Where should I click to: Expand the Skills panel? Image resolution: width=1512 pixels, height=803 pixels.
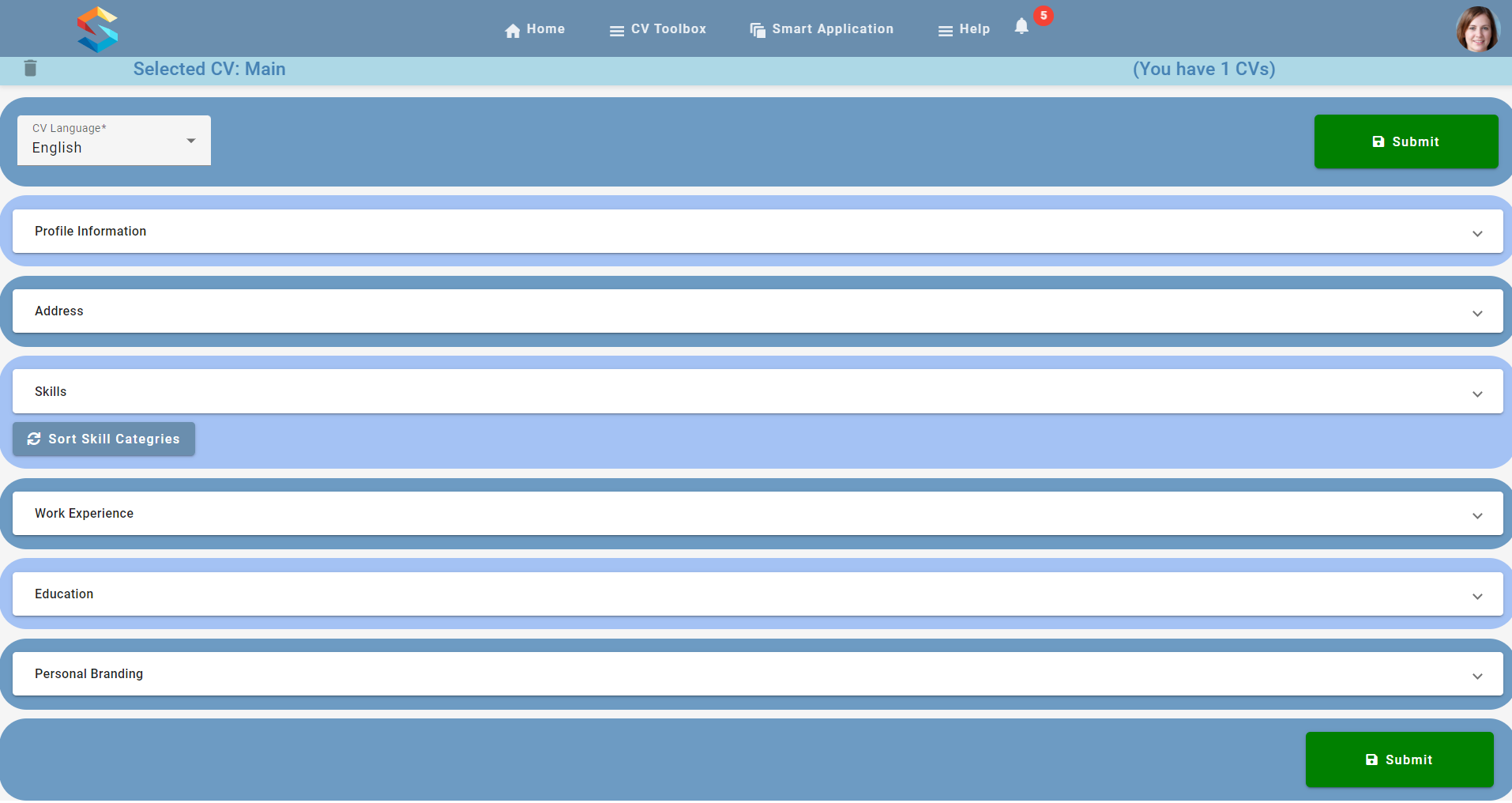[x=758, y=391]
